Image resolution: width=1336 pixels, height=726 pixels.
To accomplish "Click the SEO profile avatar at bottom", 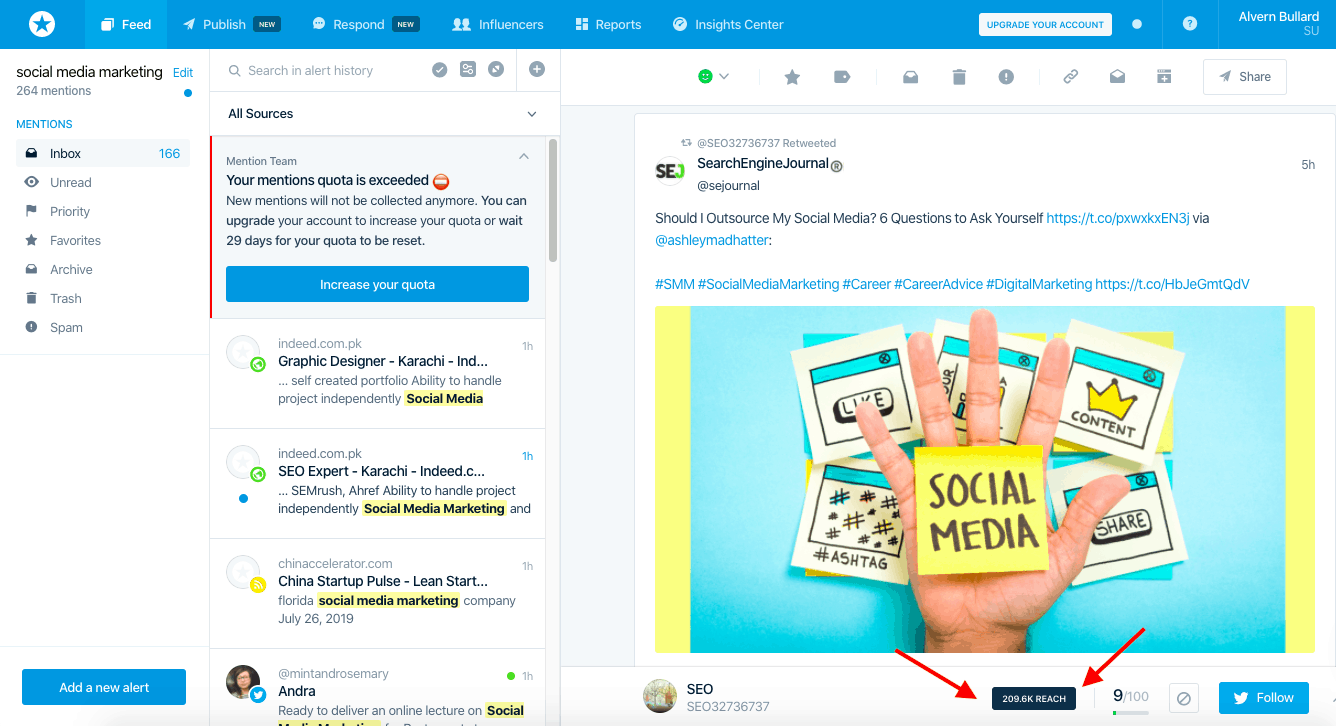I will coord(659,697).
